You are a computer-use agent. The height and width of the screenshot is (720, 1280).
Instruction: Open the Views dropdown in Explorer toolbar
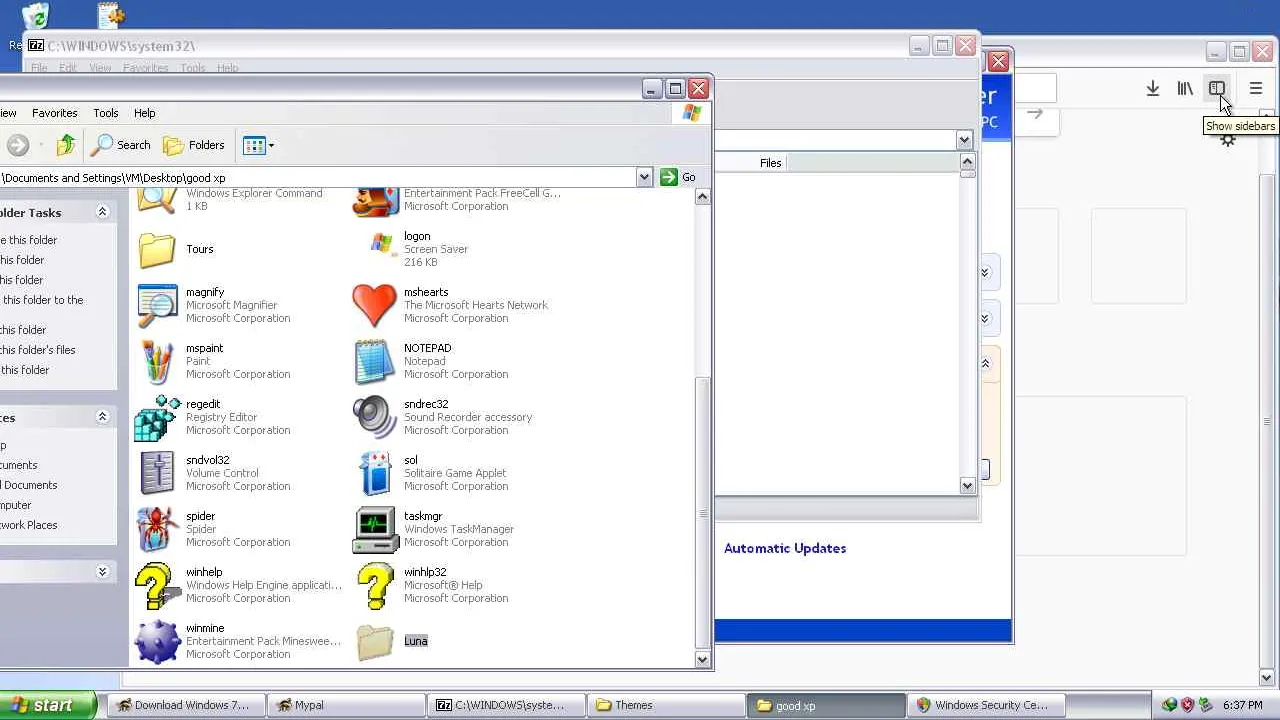pyautogui.click(x=258, y=145)
